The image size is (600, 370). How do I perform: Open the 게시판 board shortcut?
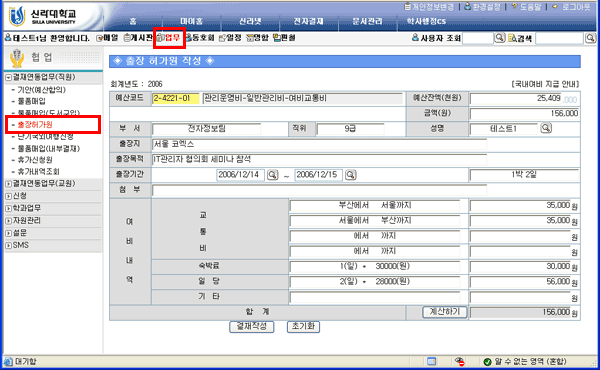tap(138, 38)
